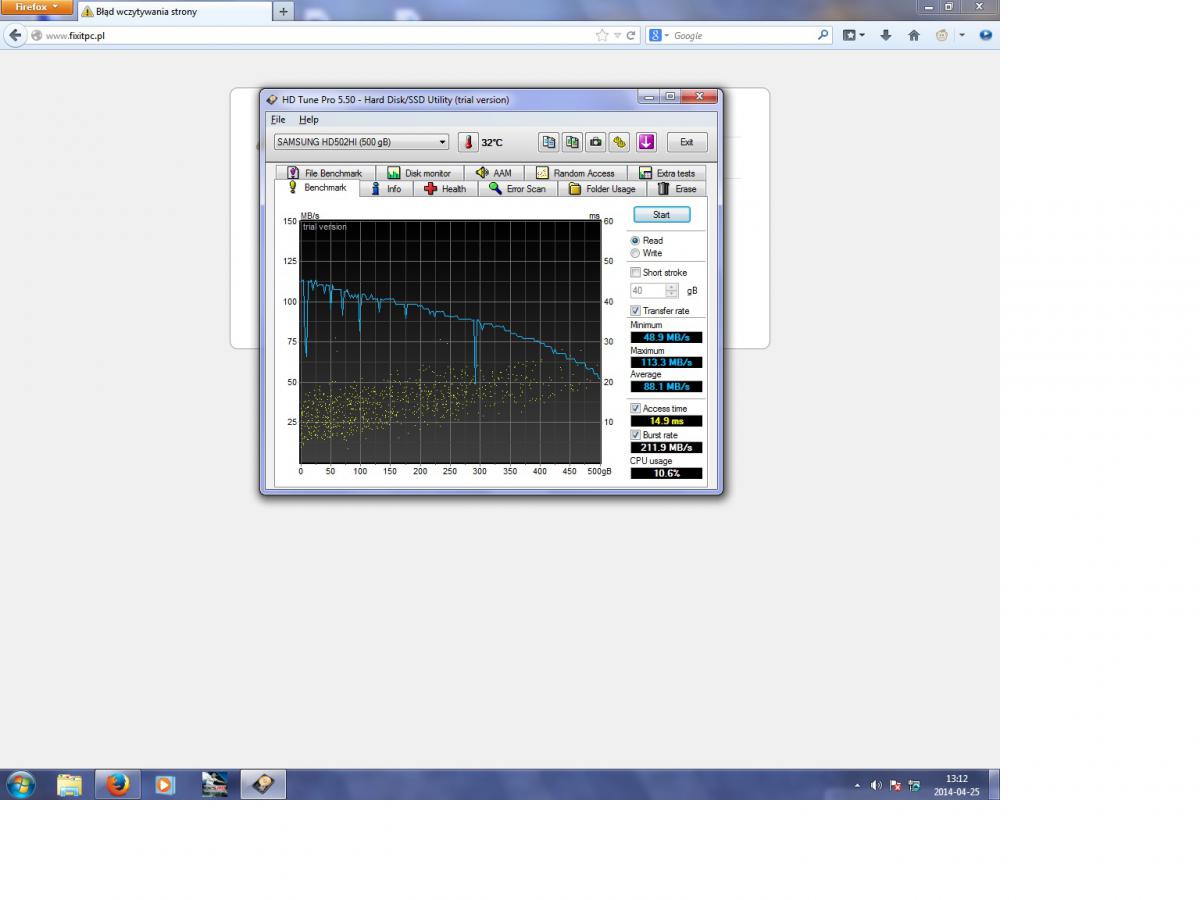Click the Greasemonkey monkey icon
This screenshot has width=1200, height=900.
pos(942,35)
